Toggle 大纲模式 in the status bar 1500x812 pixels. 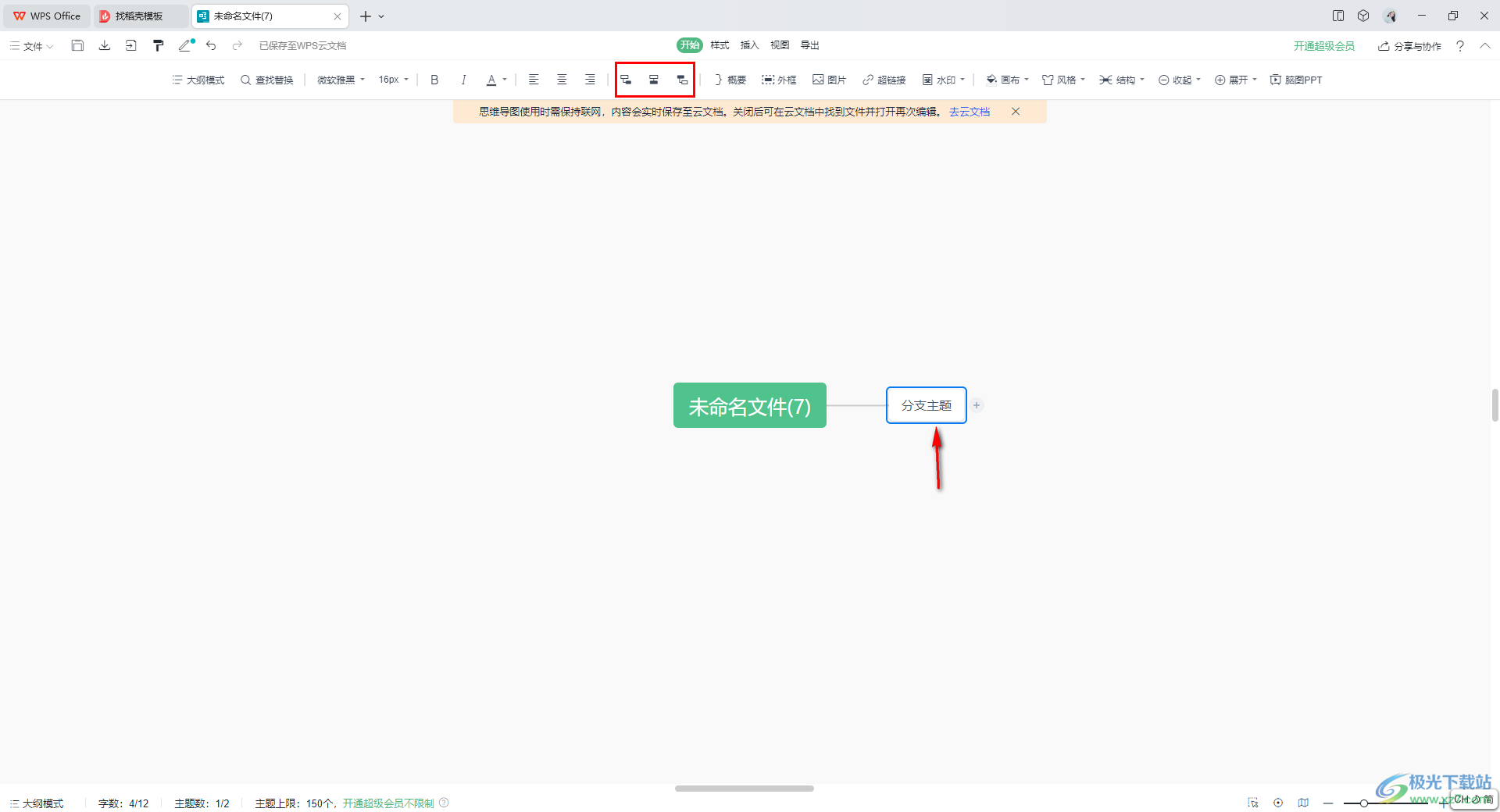pos(37,803)
